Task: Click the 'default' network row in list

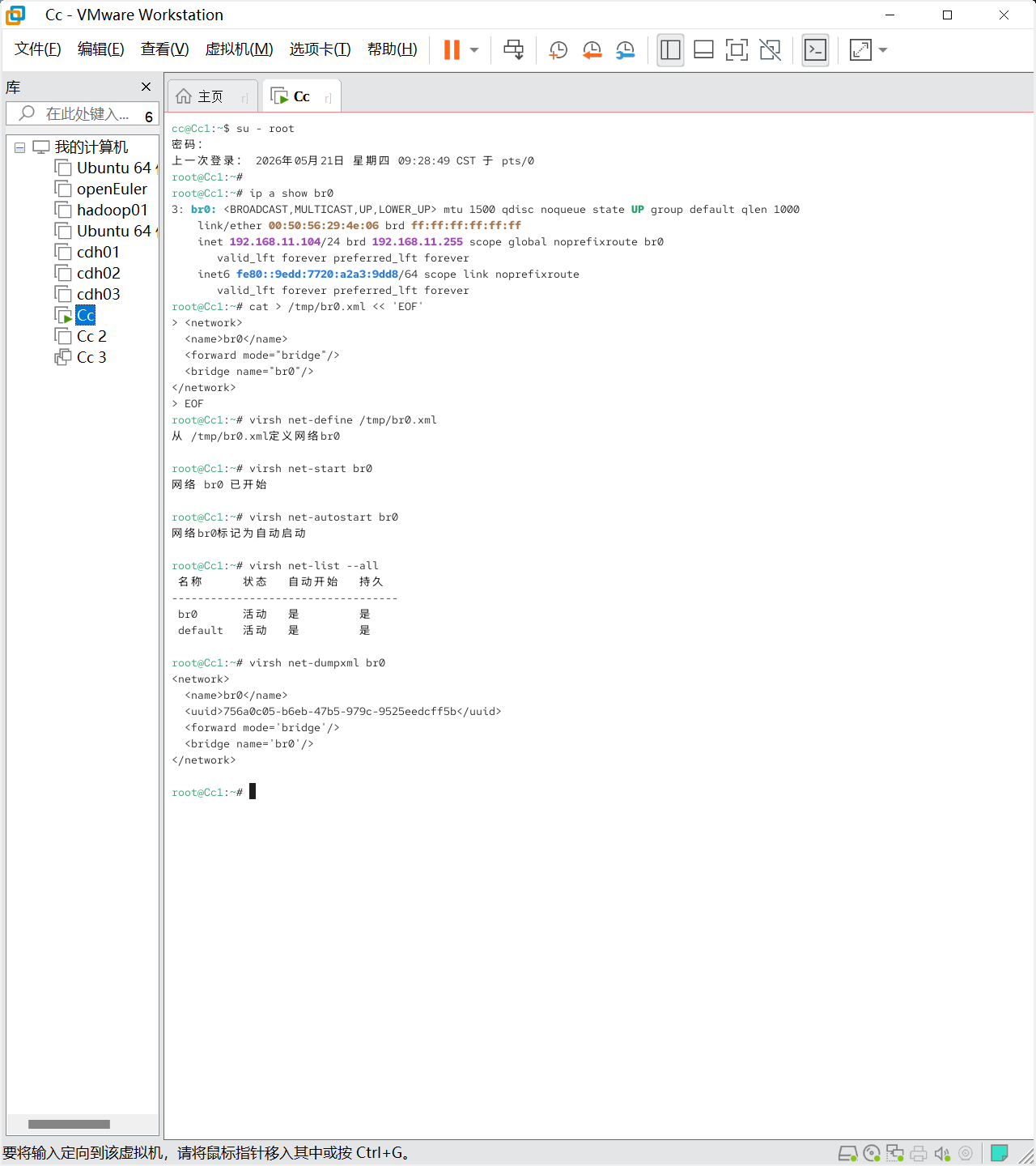Action: (274, 630)
